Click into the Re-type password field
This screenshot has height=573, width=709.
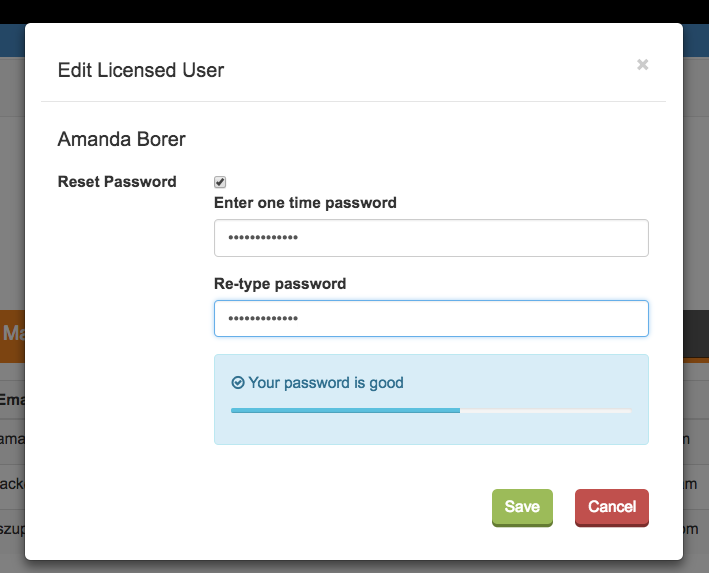coord(431,319)
